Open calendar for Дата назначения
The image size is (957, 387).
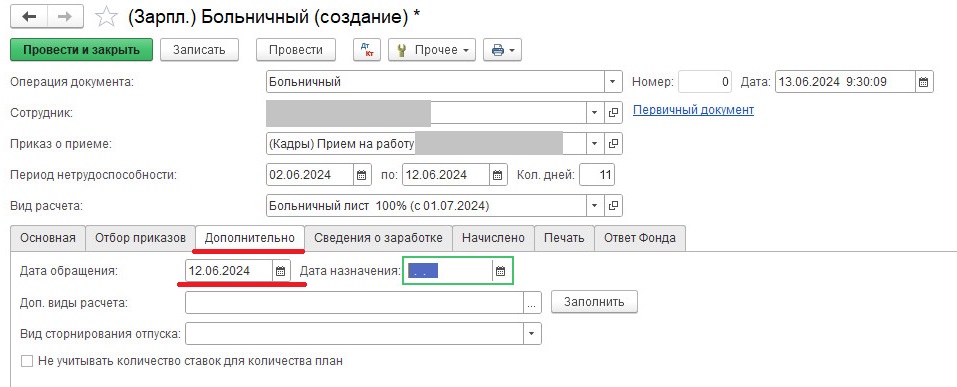500,272
